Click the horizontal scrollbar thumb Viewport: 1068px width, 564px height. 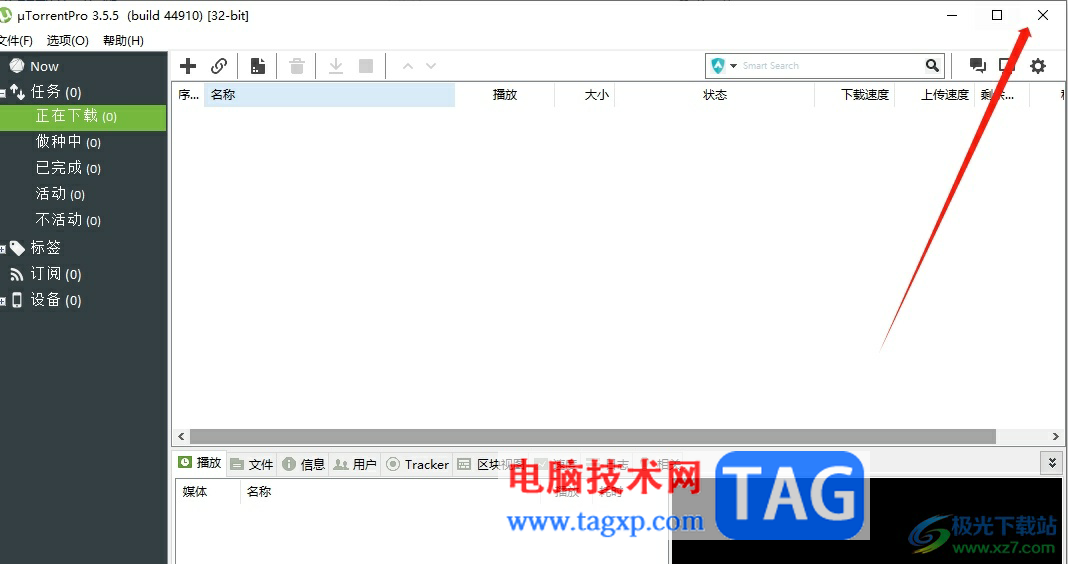pyautogui.click(x=593, y=436)
